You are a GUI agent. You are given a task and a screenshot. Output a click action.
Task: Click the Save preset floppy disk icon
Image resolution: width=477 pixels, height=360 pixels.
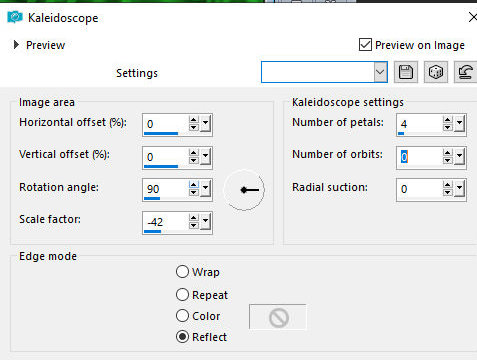coord(406,72)
